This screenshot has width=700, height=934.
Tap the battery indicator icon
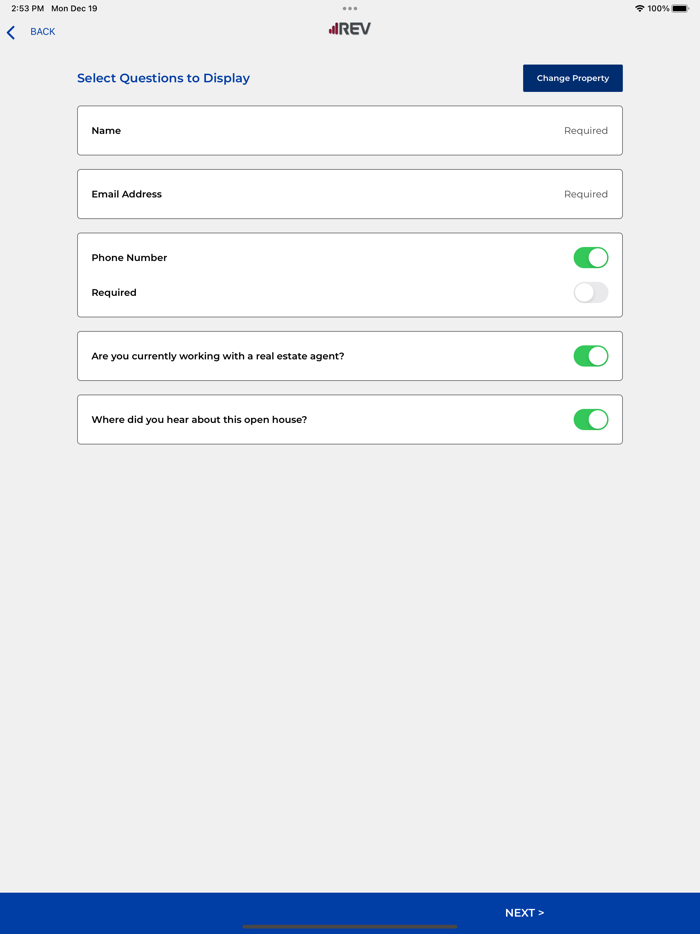pos(681,8)
